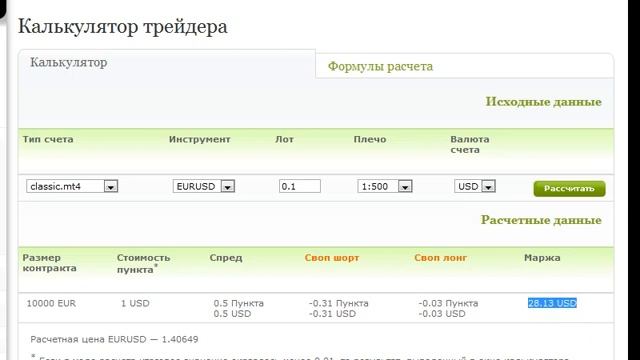The width and height of the screenshot is (640, 360).
Task: Click the 10000 EUR contract size value
Action: tap(51, 303)
